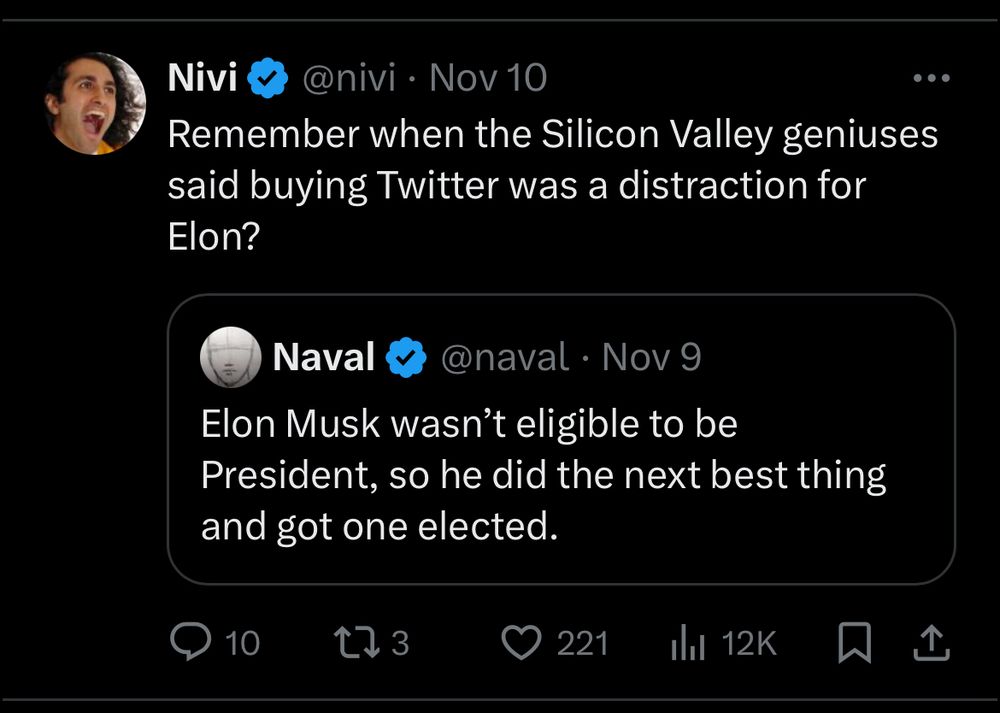
Task: Open the Nivi display name link
Action: [x=202, y=78]
